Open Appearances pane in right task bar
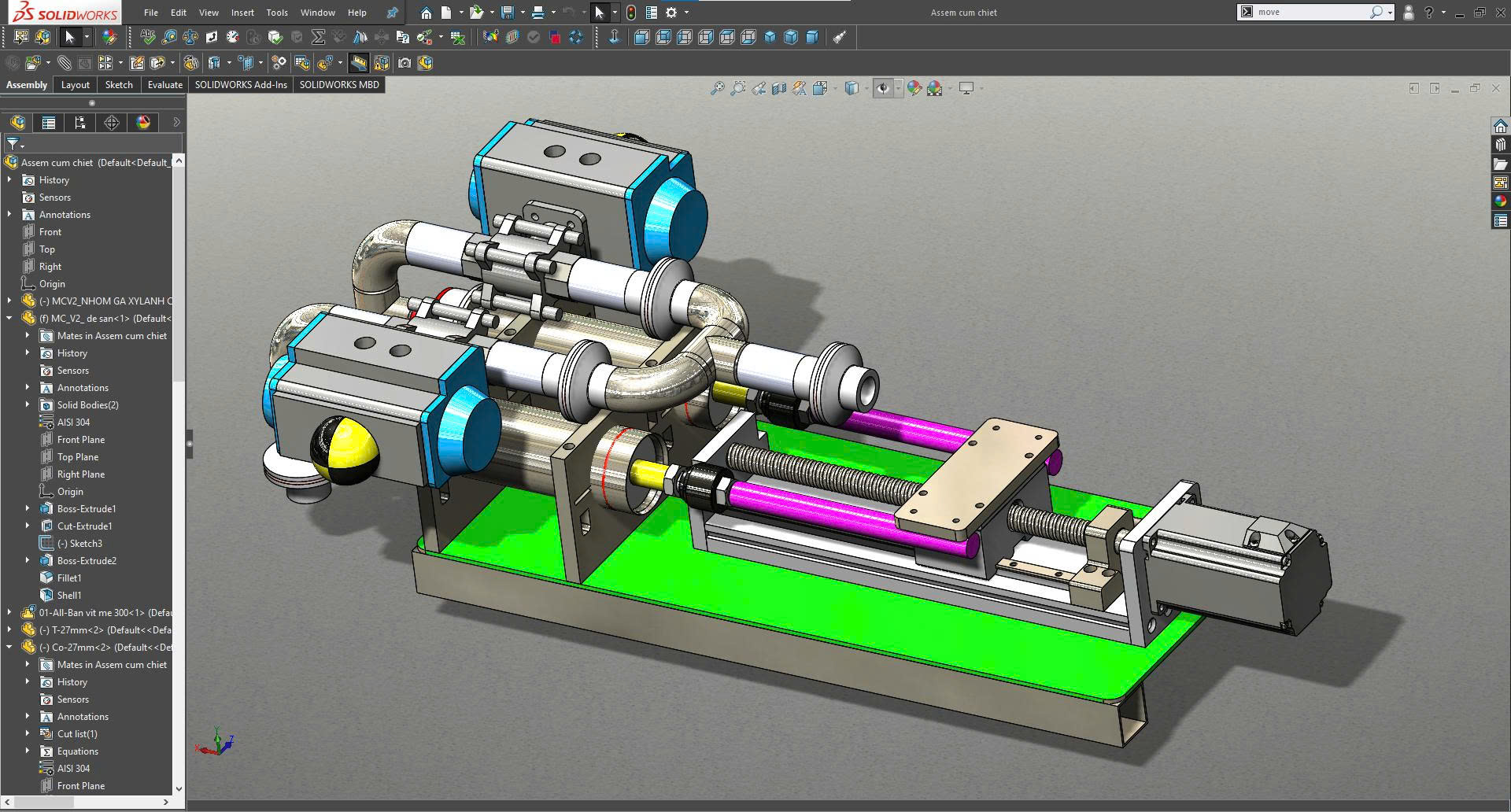Viewport: 1511px width, 812px height. [x=1501, y=201]
